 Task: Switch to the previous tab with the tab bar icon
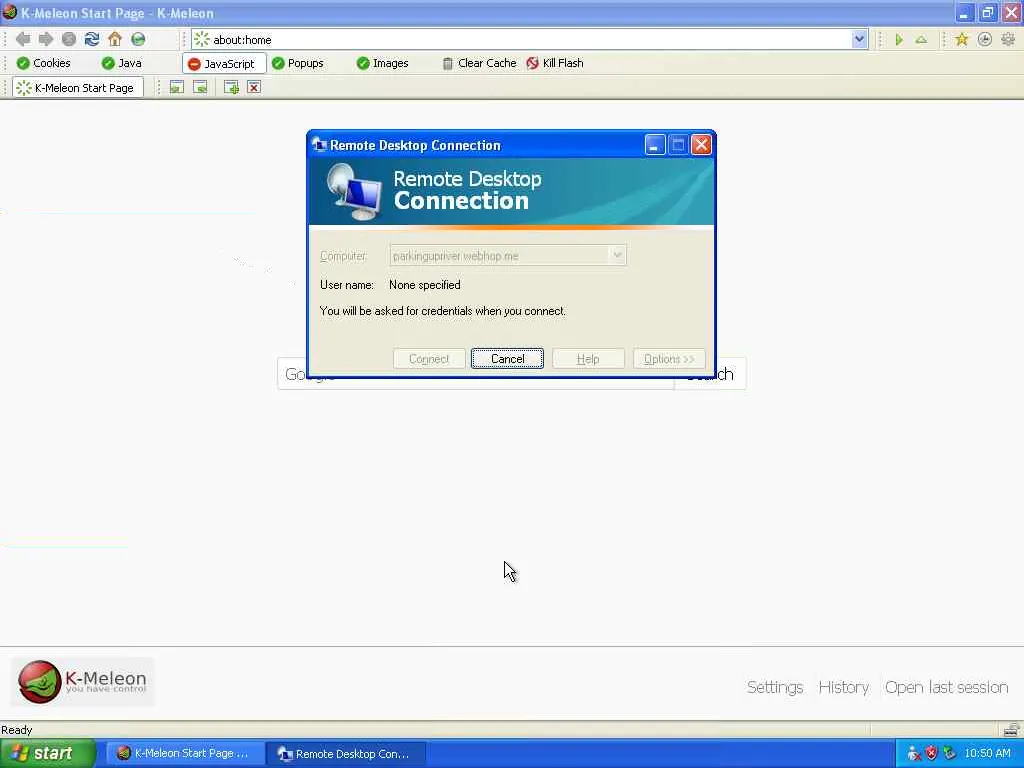pos(176,88)
